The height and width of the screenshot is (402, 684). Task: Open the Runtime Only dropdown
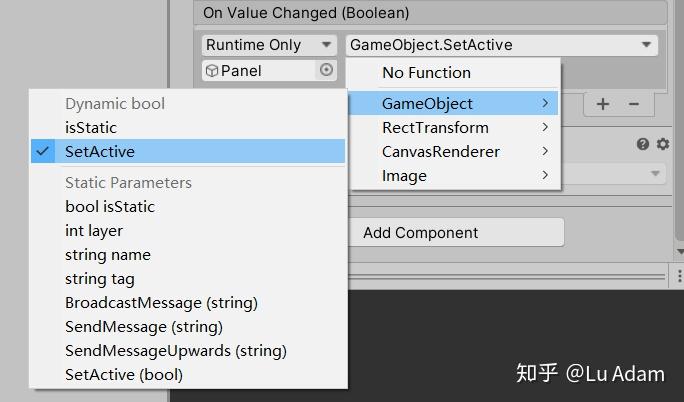[x=269, y=45]
